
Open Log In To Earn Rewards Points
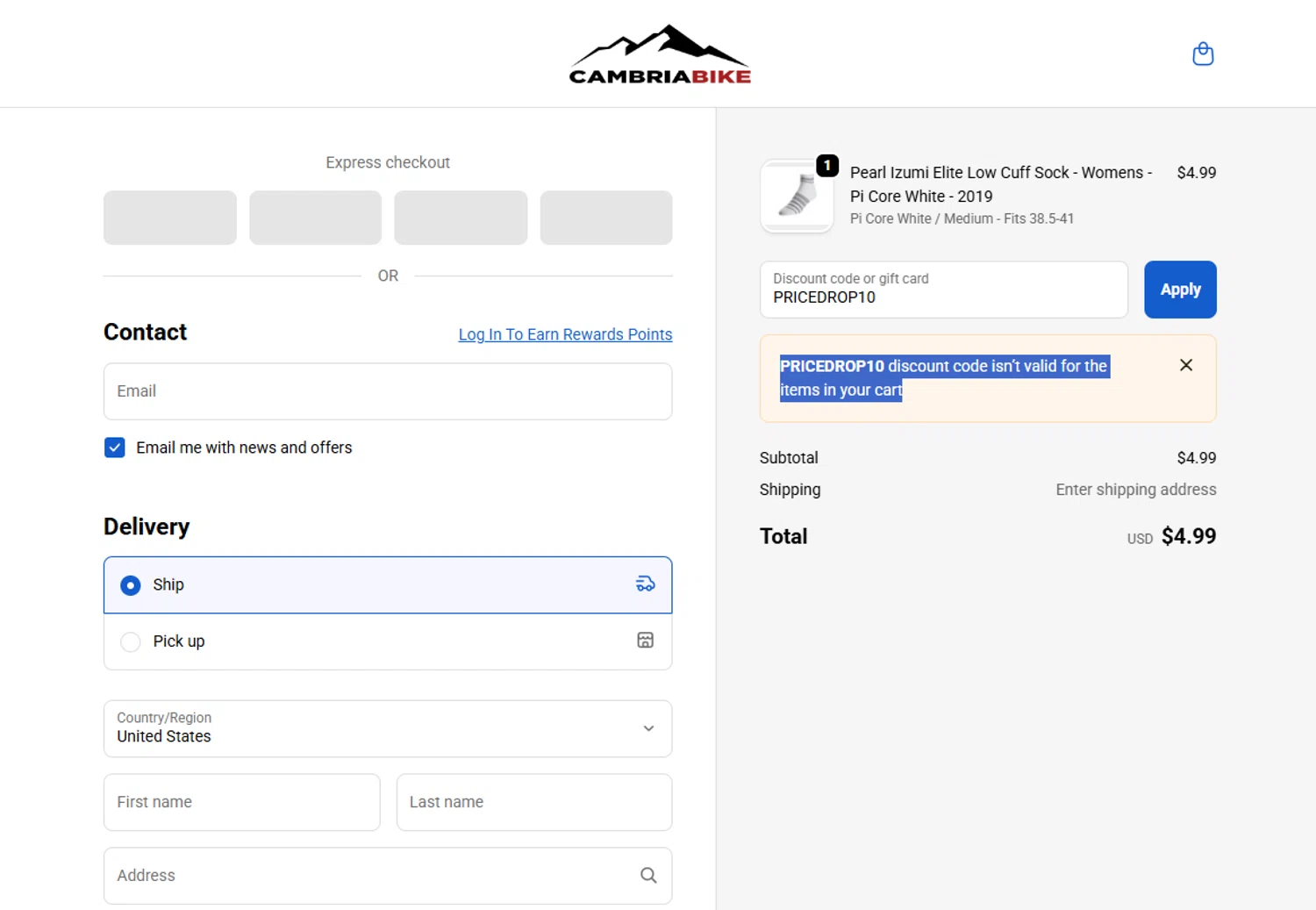click(x=565, y=334)
